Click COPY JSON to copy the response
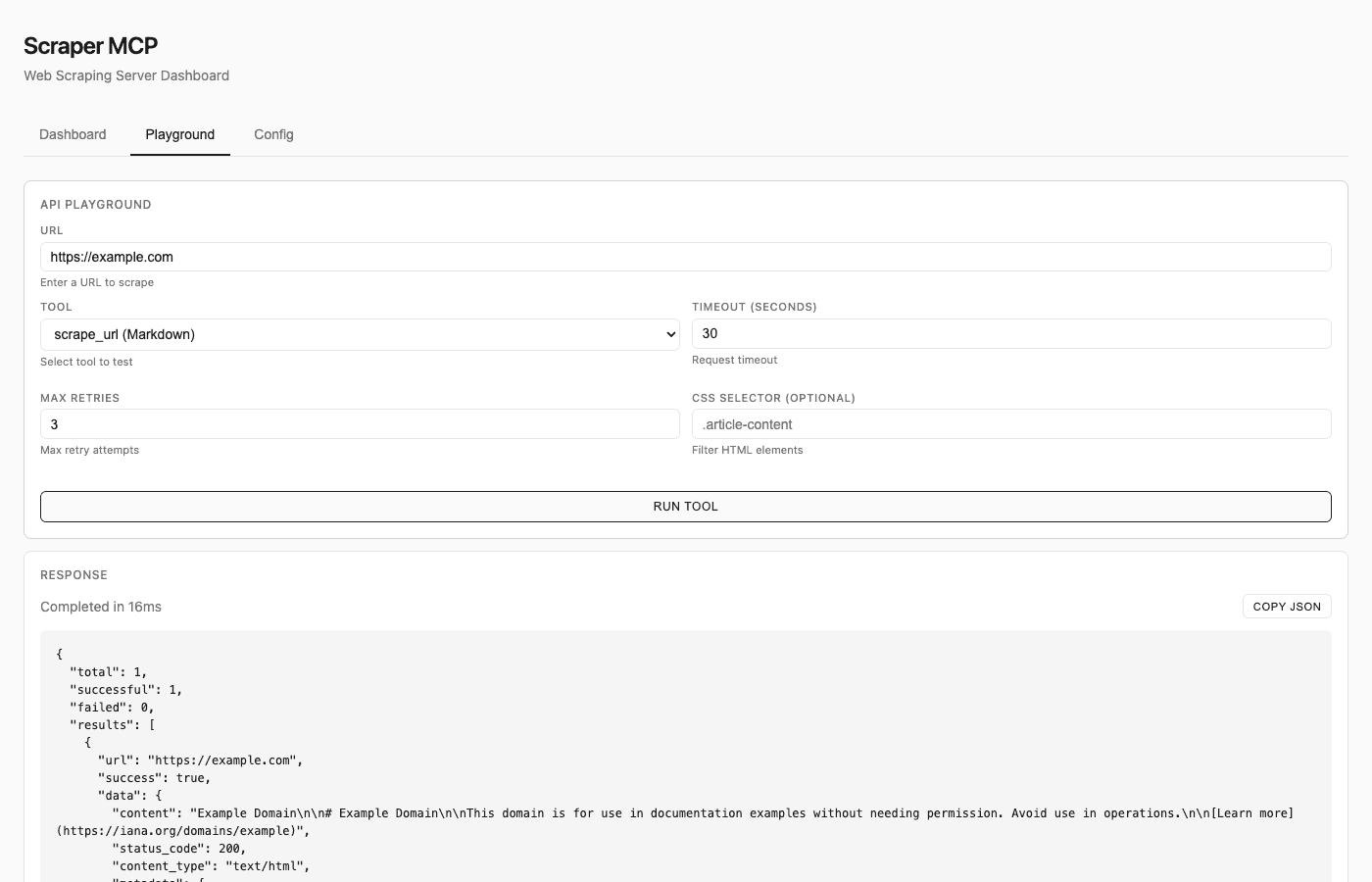The width and height of the screenshot is (1372, 882). [1287, 606]
